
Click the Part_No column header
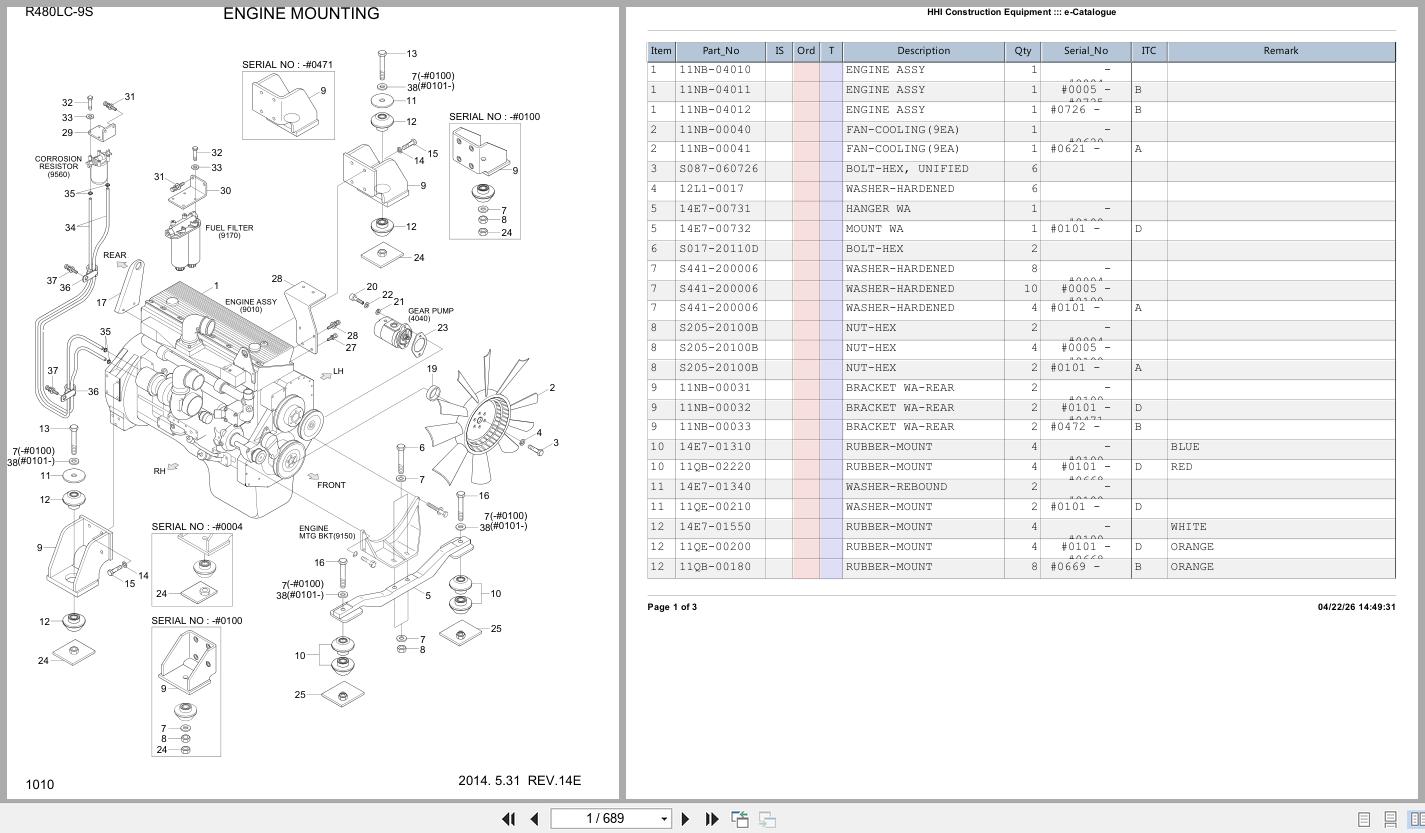click(x=720, y=51)
